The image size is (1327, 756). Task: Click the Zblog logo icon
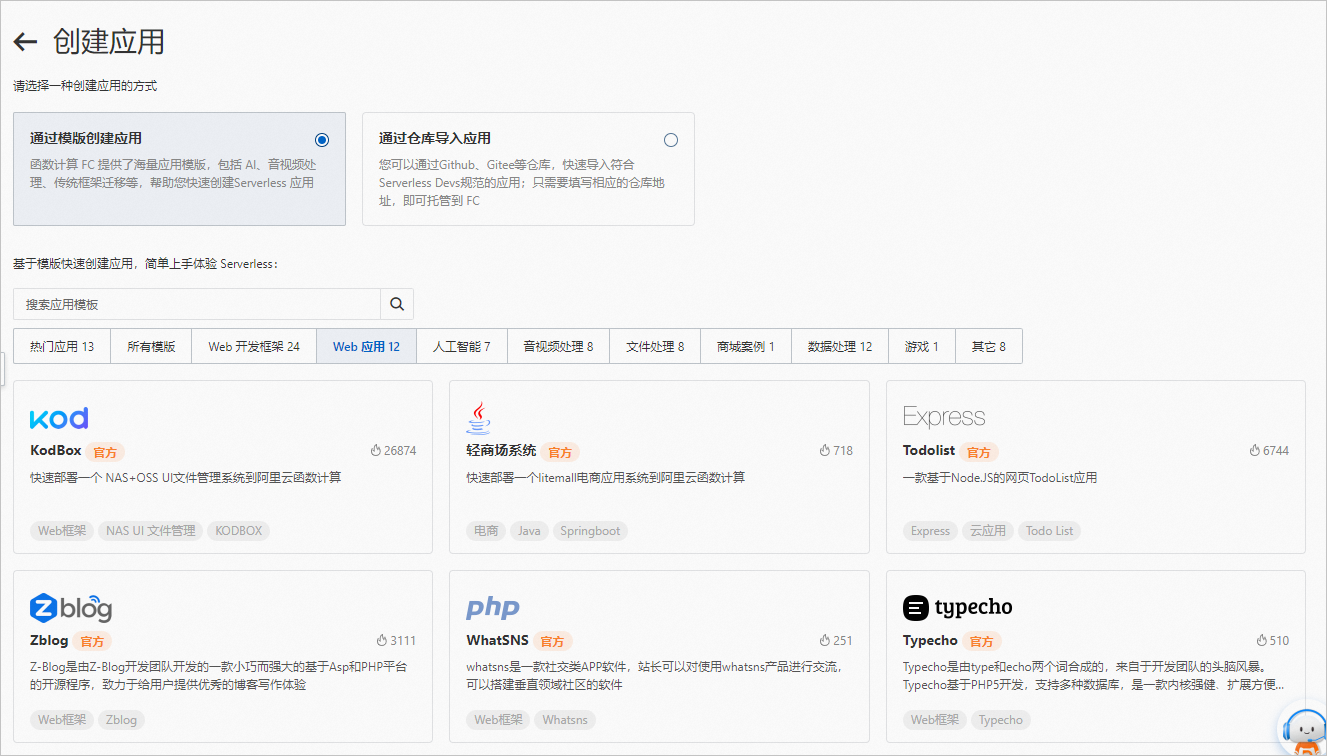70,607
